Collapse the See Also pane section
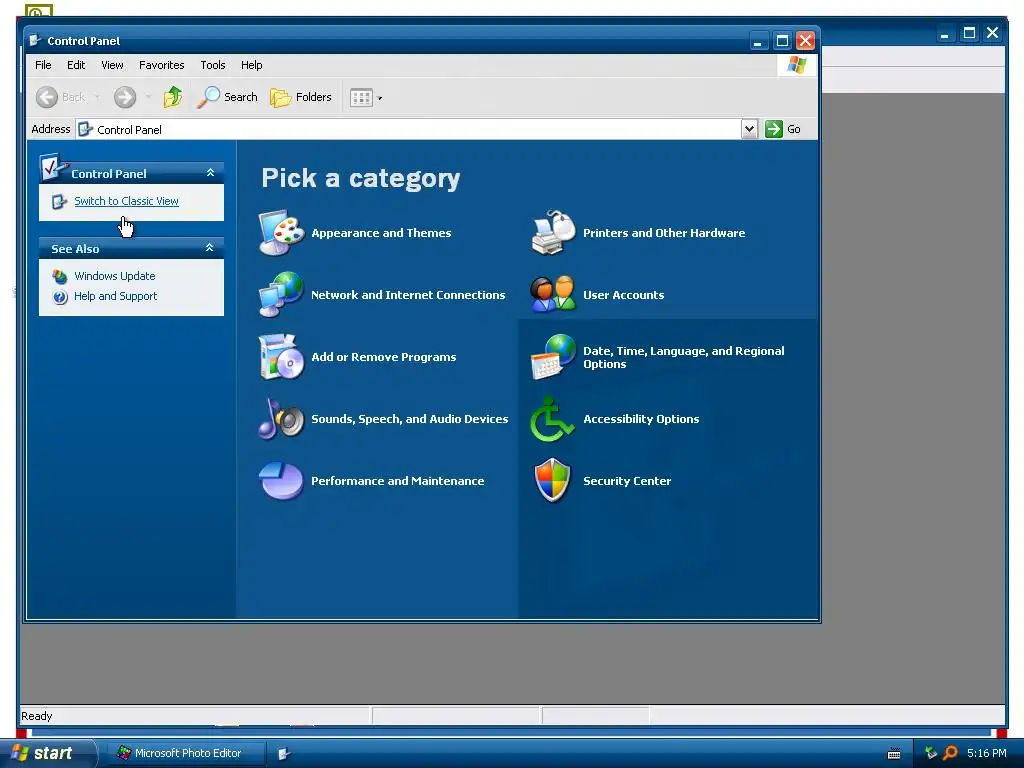Screen dimensions: 1024x768 tap(210, 248)
